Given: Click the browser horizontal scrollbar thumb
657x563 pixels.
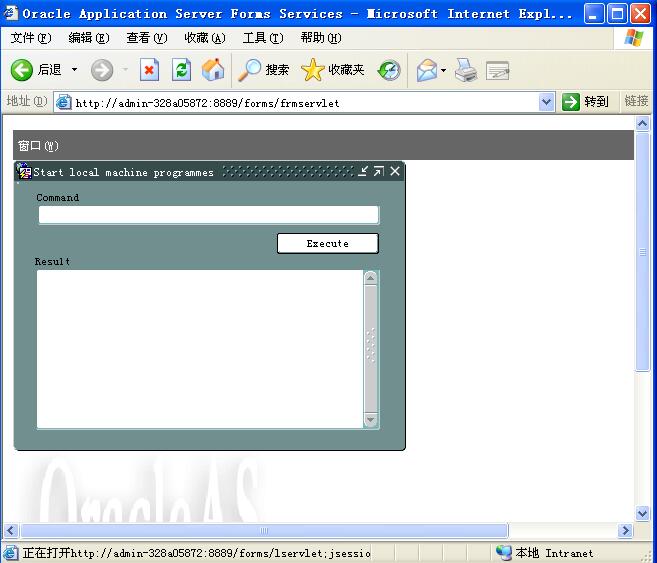Looking at the screenshot, I should (x=264, y=531).
